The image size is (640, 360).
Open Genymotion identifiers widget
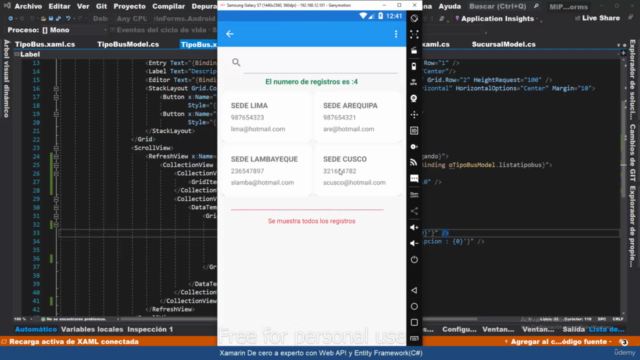point(414,131)
